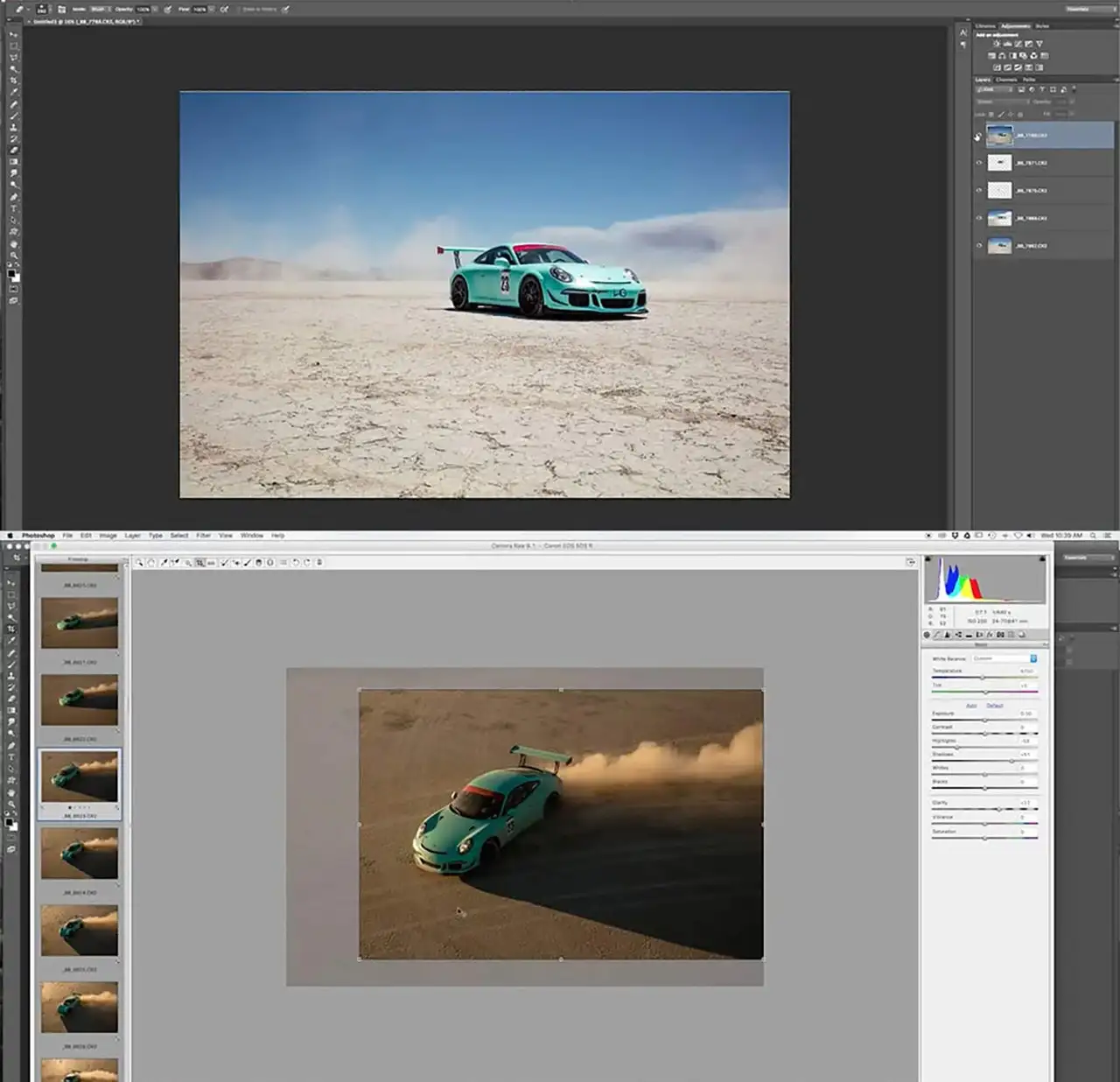
Task: Open the Effects (fx) panel icon in Camera Raw
Action: coord(990,635)
